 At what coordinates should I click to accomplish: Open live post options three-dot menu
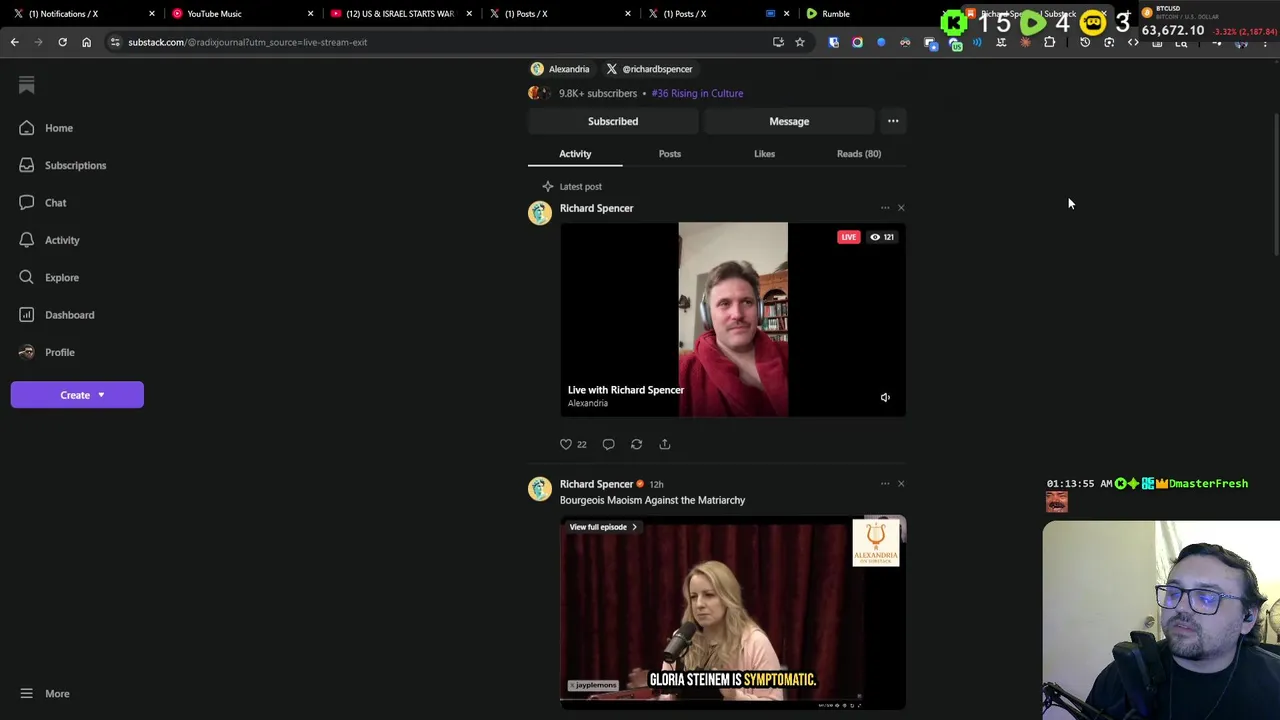(885, 208)
